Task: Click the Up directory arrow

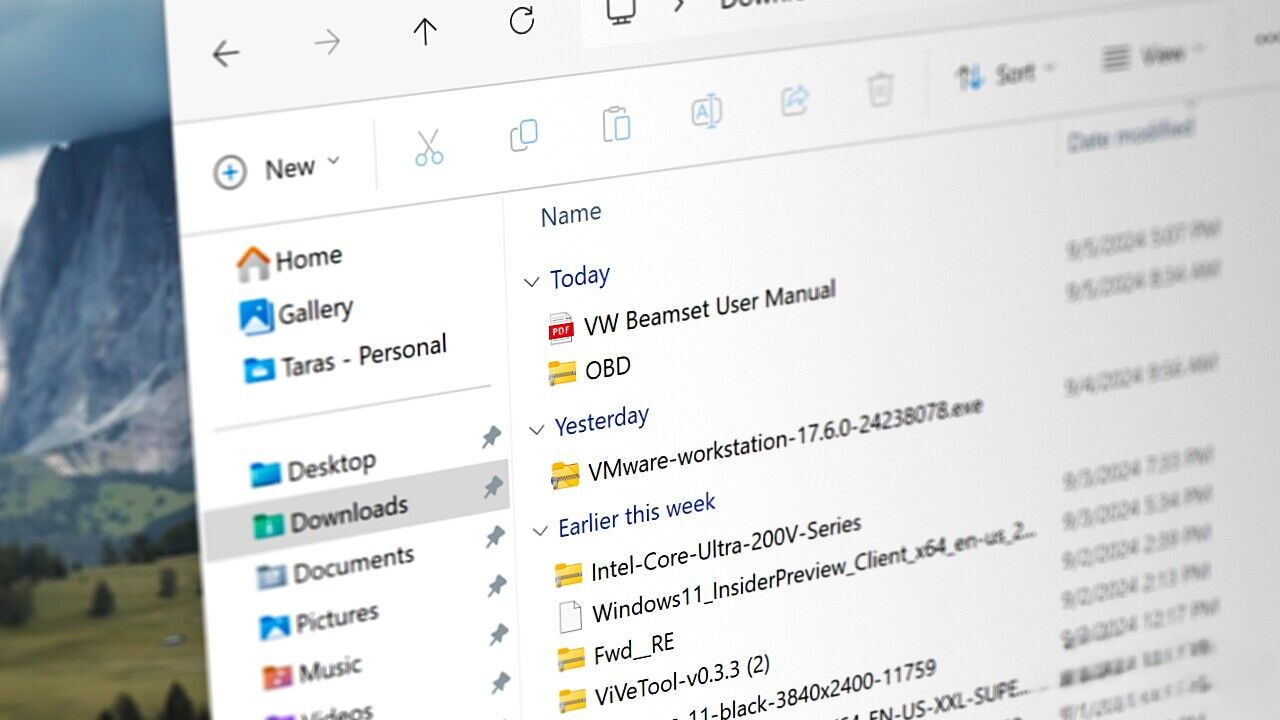Action: pyautogui.click(x=425, y=32)
